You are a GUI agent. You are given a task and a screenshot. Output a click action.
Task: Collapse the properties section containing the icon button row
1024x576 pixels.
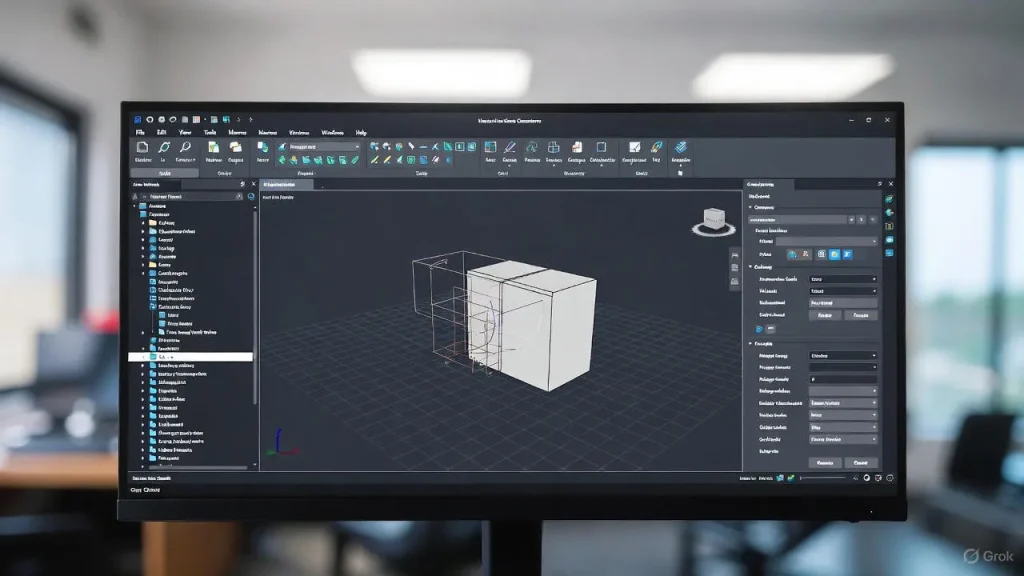[750, 207]
